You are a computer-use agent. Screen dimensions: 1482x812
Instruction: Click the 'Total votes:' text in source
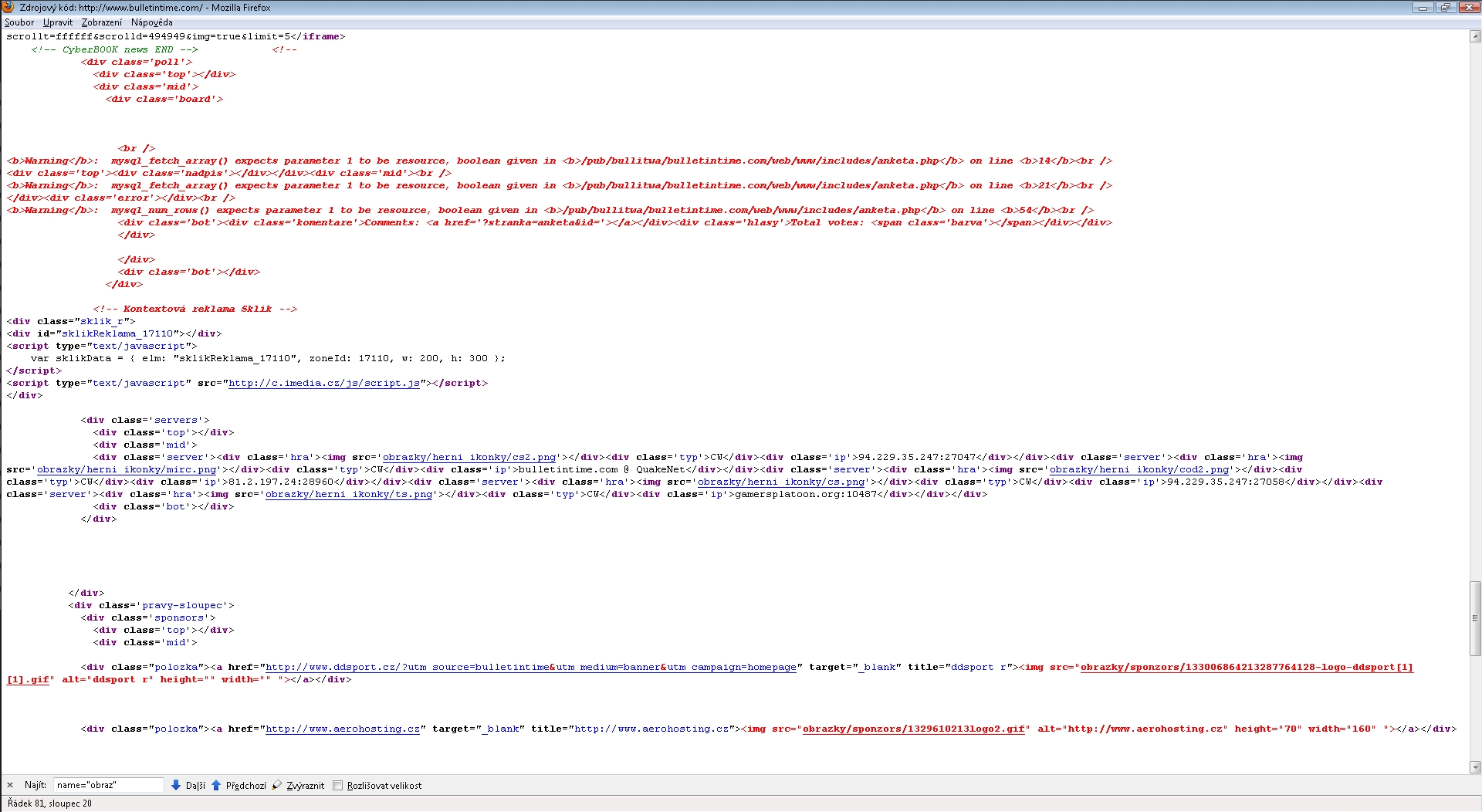pos(827,222)
